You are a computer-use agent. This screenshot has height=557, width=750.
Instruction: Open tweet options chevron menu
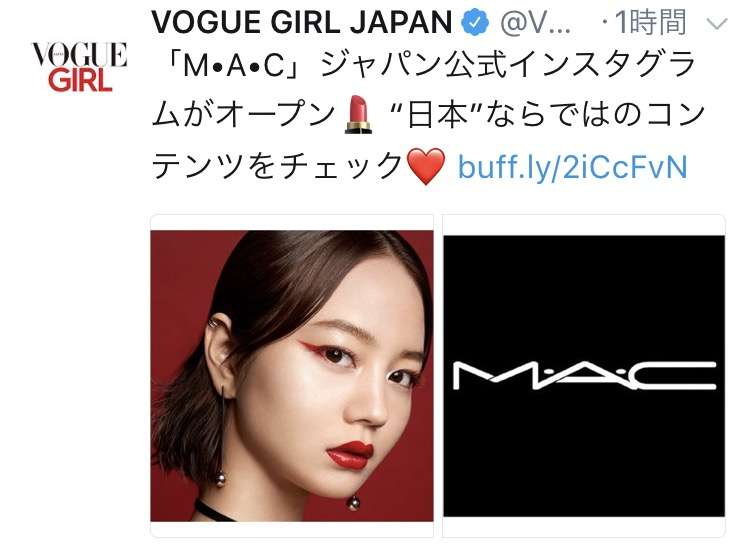point(717,23)
